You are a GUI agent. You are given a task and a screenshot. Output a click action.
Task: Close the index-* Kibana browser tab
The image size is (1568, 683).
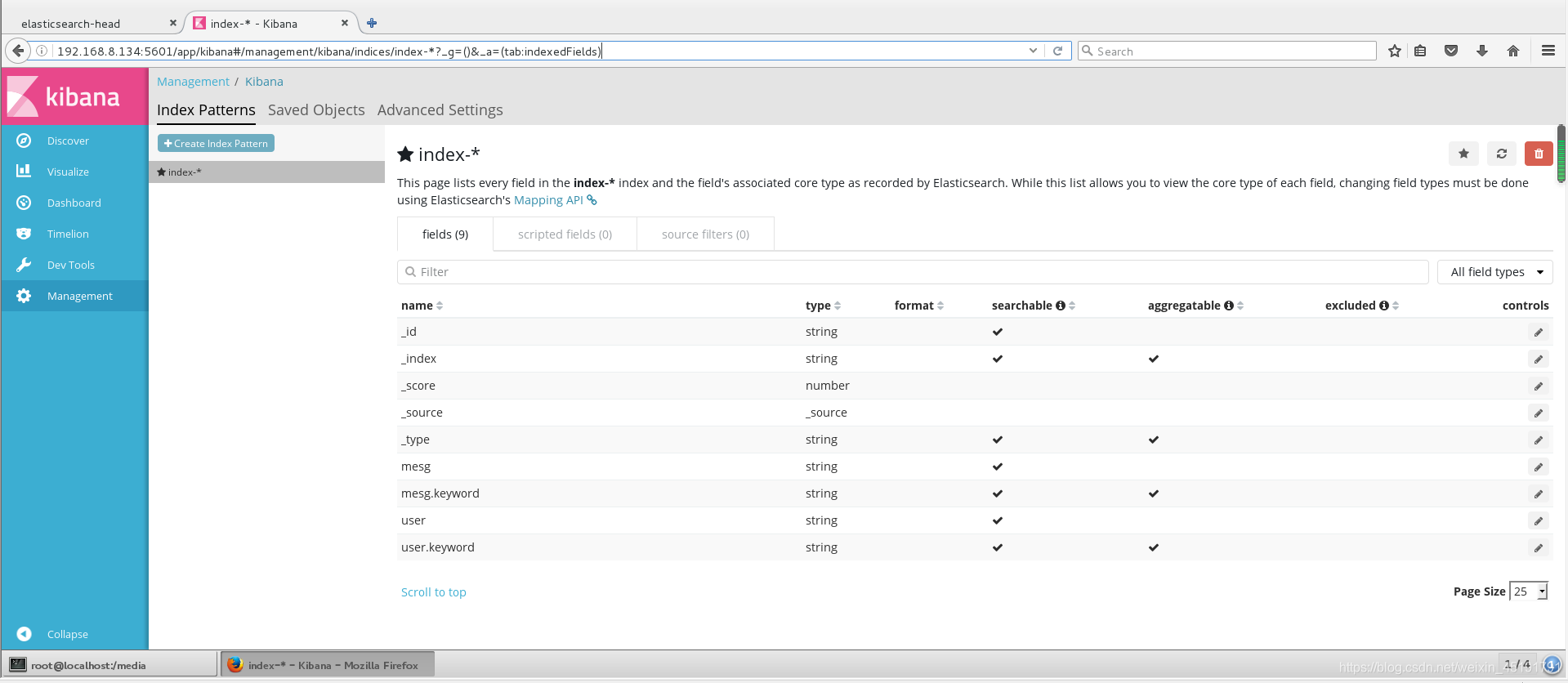point(345,23)
